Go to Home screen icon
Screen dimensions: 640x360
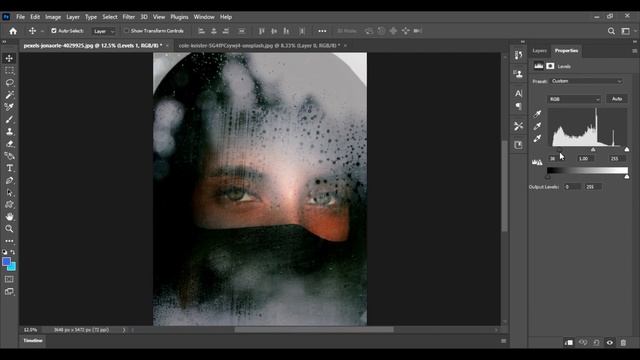click(13, 31)
